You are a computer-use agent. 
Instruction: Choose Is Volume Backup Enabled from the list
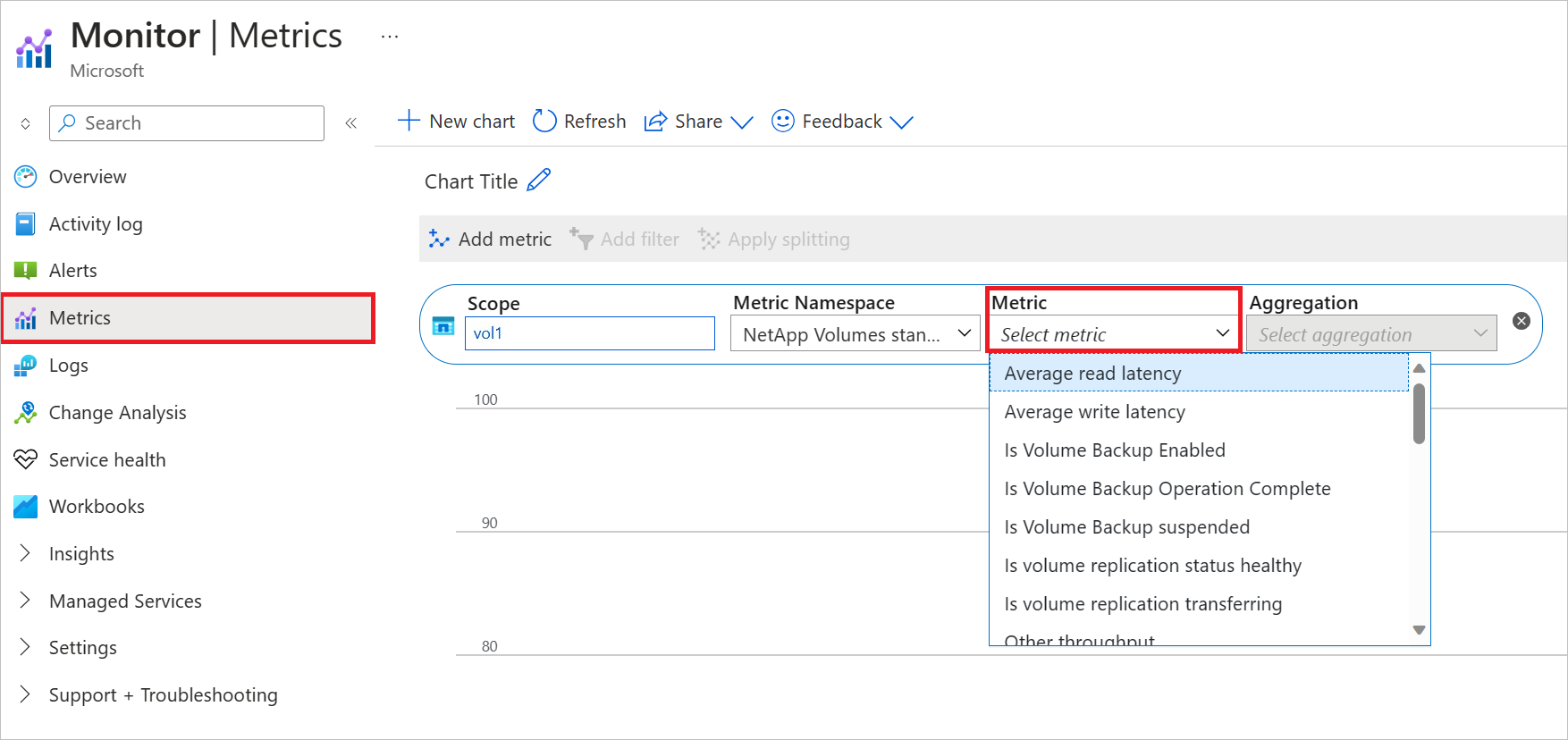click(x=1114, y=450)
